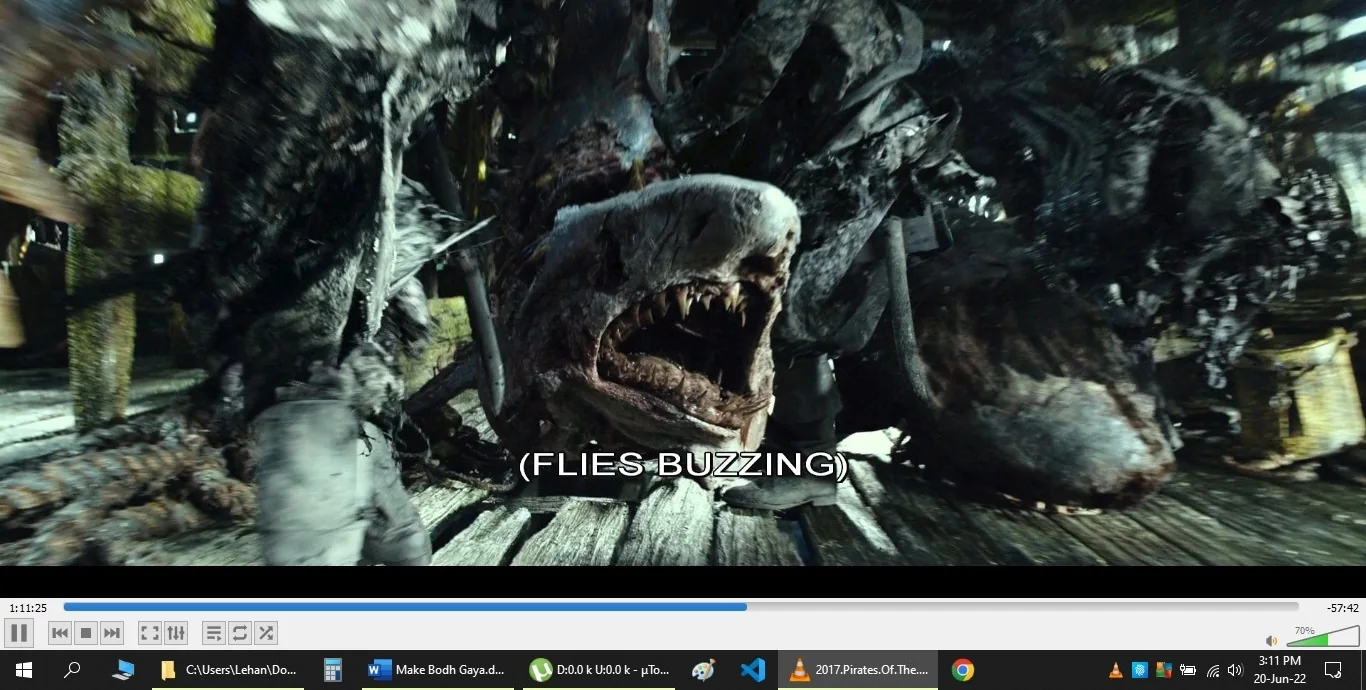
Task: Switch to the µTorrent window in the taskbar
Action: tap(599, 670)
